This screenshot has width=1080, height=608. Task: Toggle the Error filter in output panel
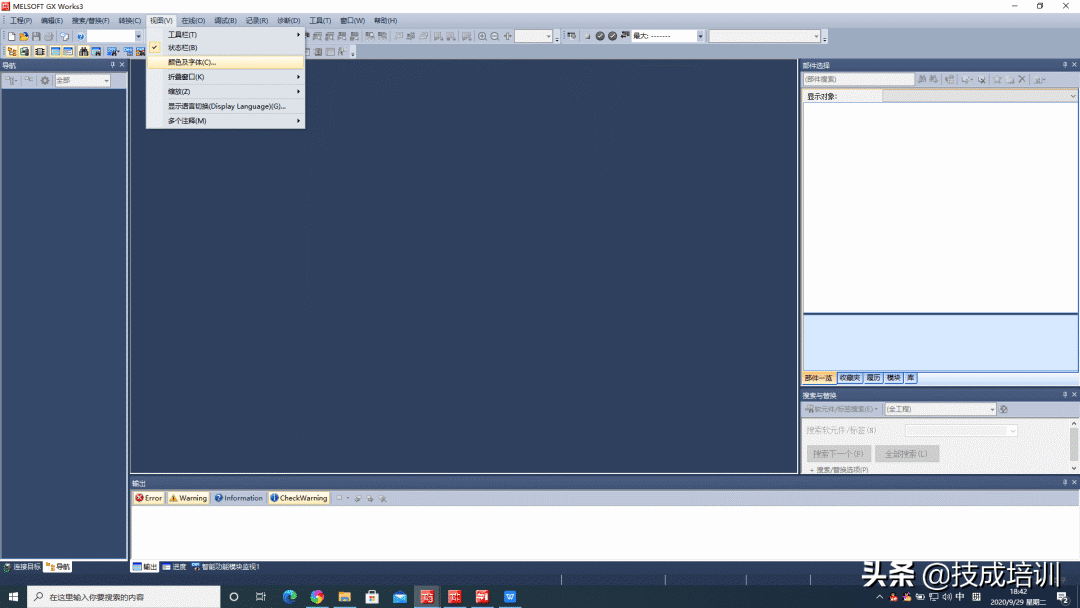pos(148,498)
